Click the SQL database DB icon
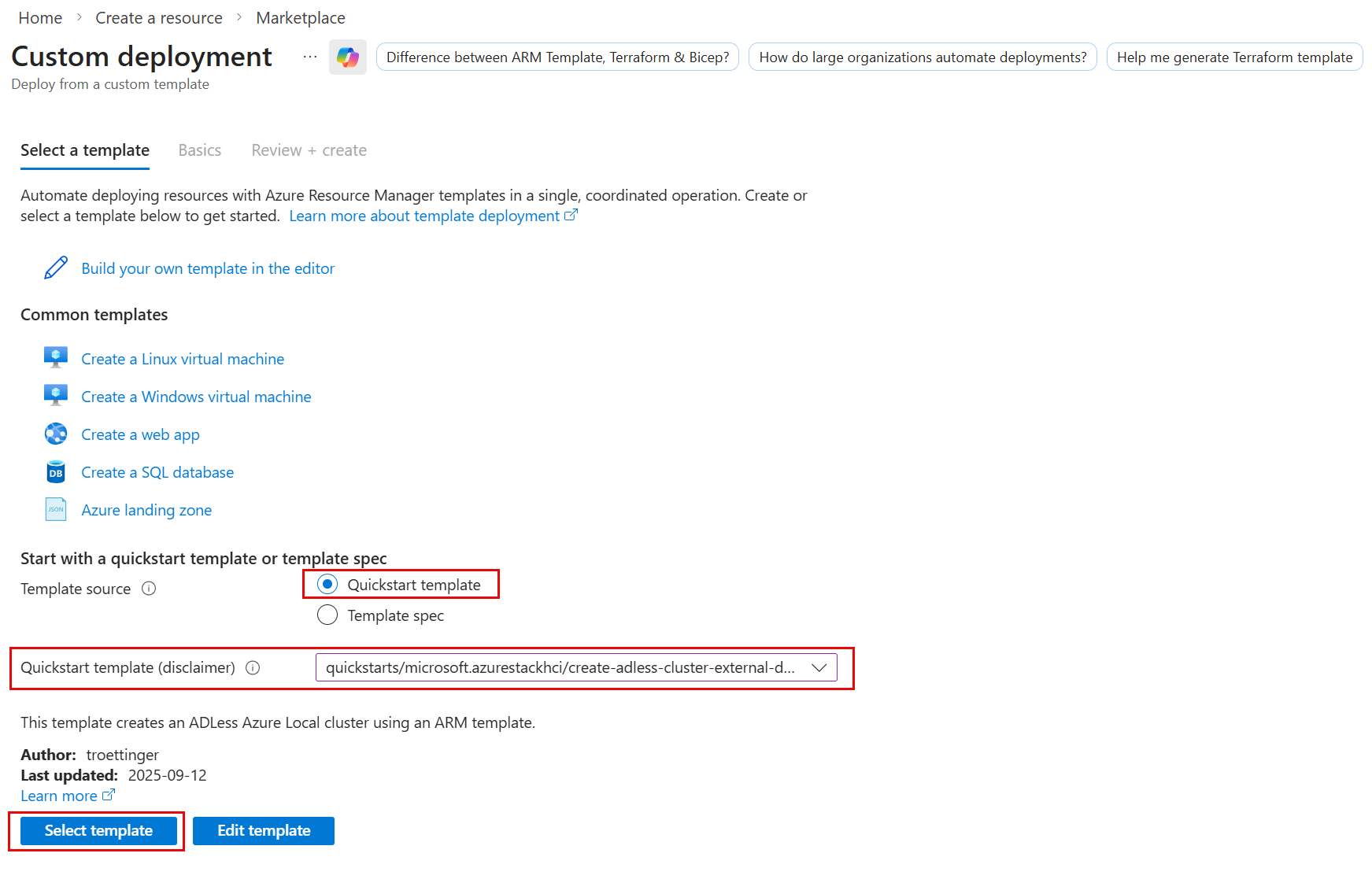Screen dimensions: 1372x879 point(56,471)
